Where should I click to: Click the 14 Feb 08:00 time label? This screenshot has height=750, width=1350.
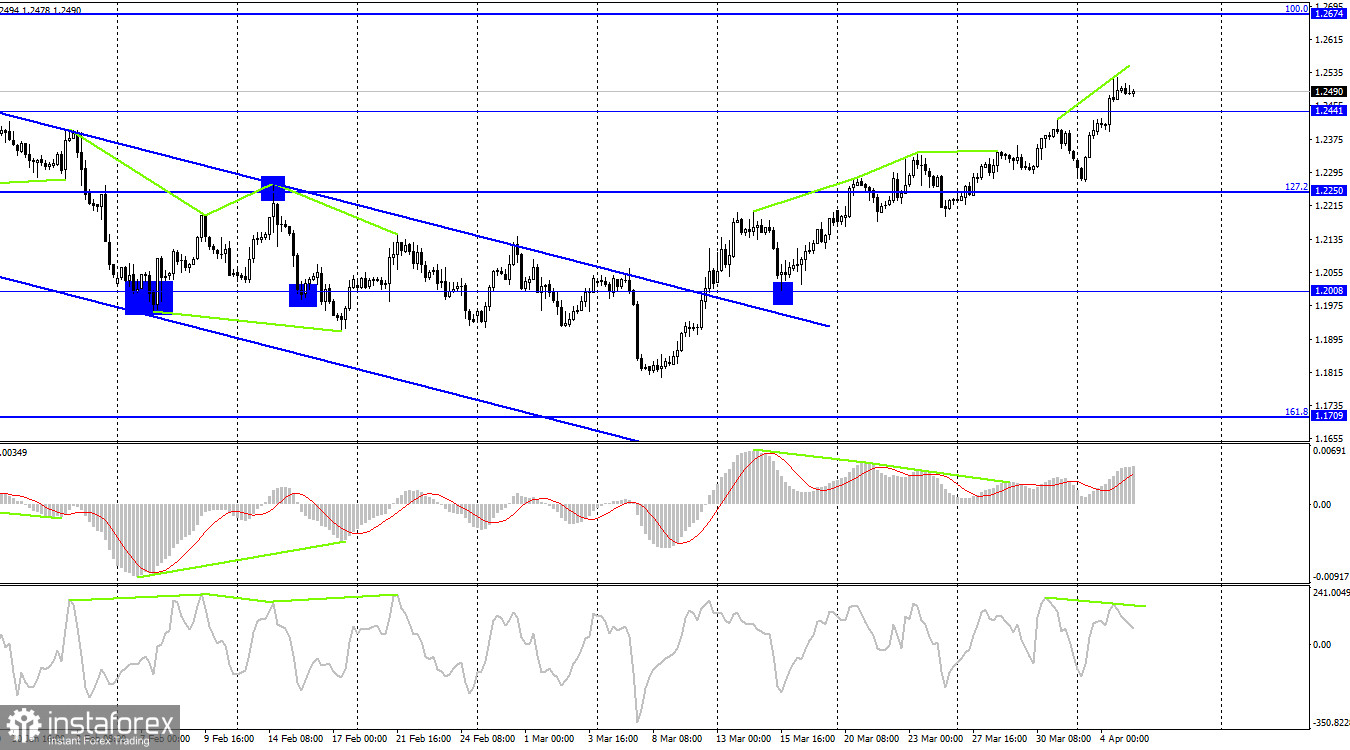(x=294, y=739)
